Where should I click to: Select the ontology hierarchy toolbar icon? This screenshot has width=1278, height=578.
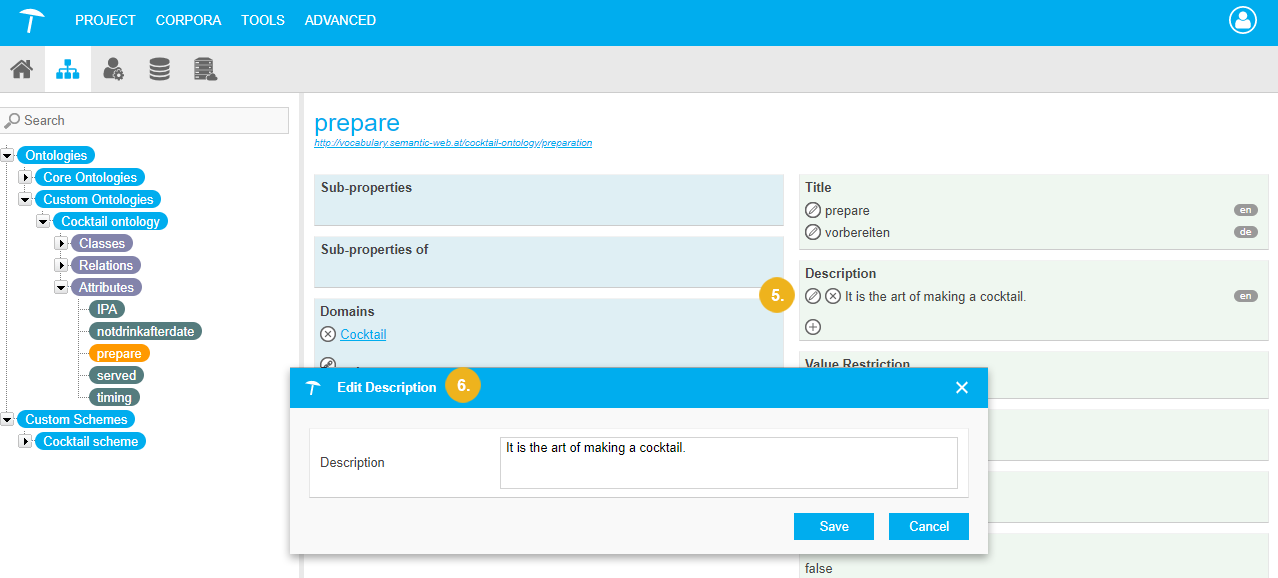point(67,69)
